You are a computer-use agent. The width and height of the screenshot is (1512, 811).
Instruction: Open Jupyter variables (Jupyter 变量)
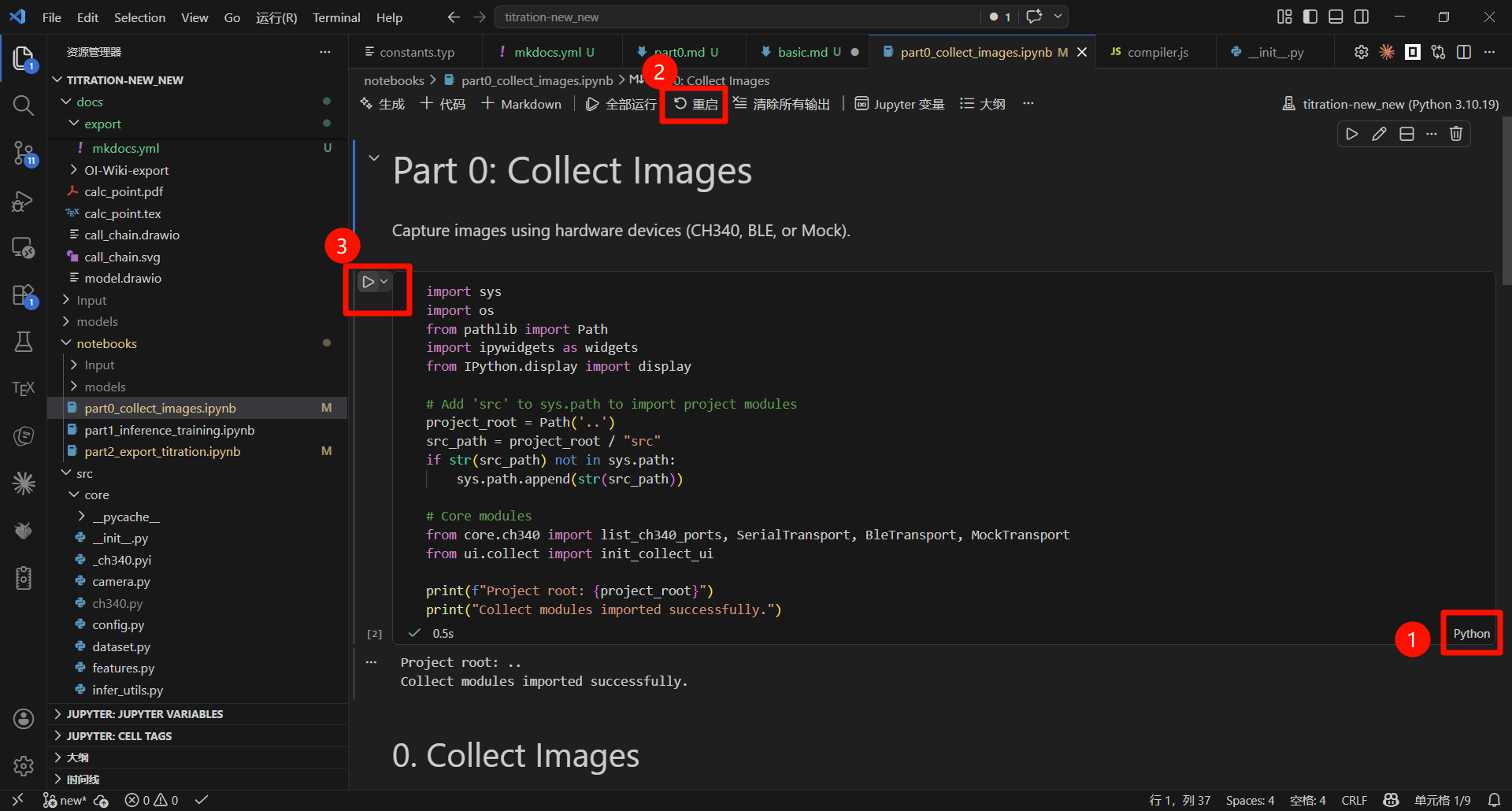point(899,104)
